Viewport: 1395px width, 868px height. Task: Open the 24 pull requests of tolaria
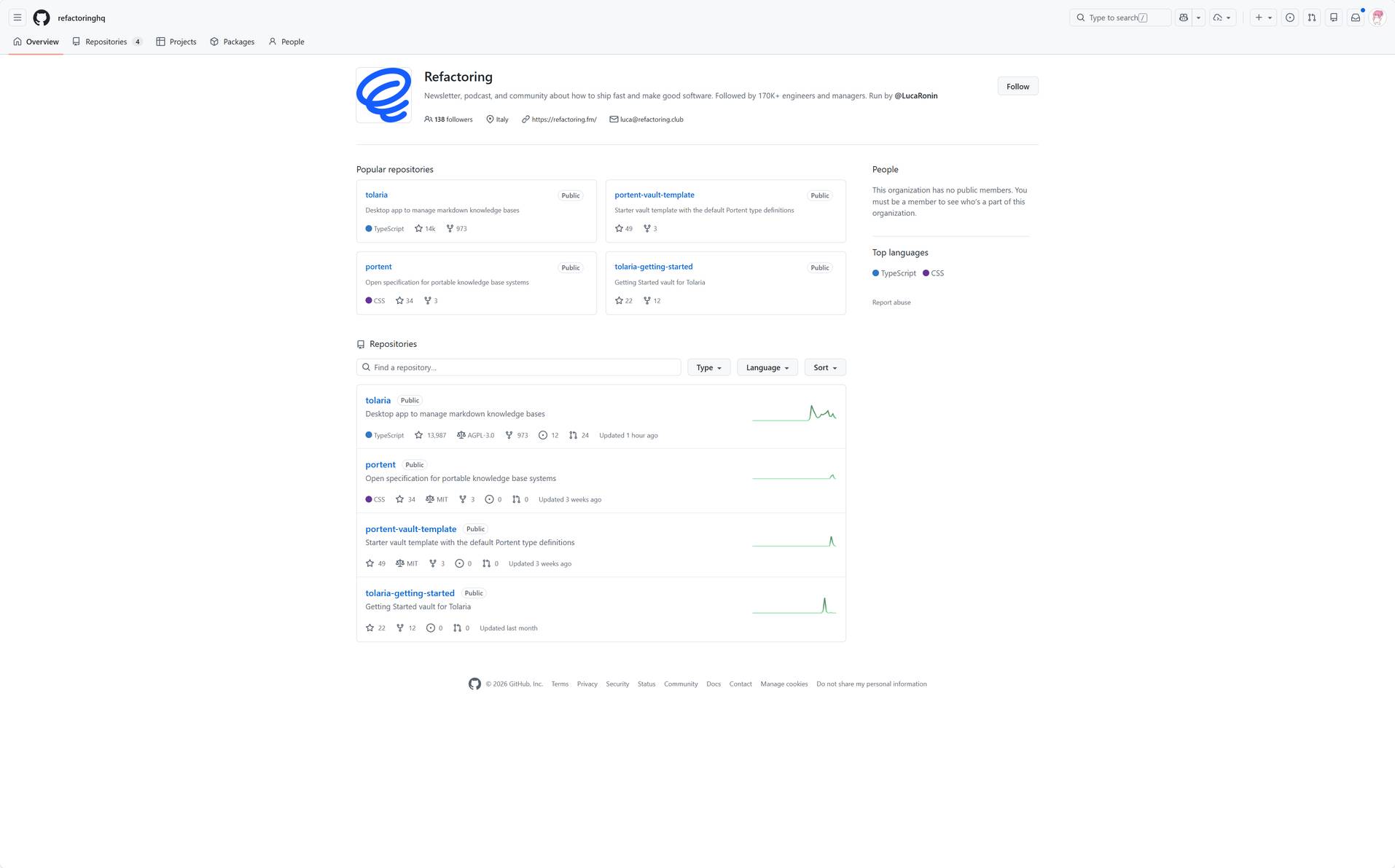tap(579, 435)
